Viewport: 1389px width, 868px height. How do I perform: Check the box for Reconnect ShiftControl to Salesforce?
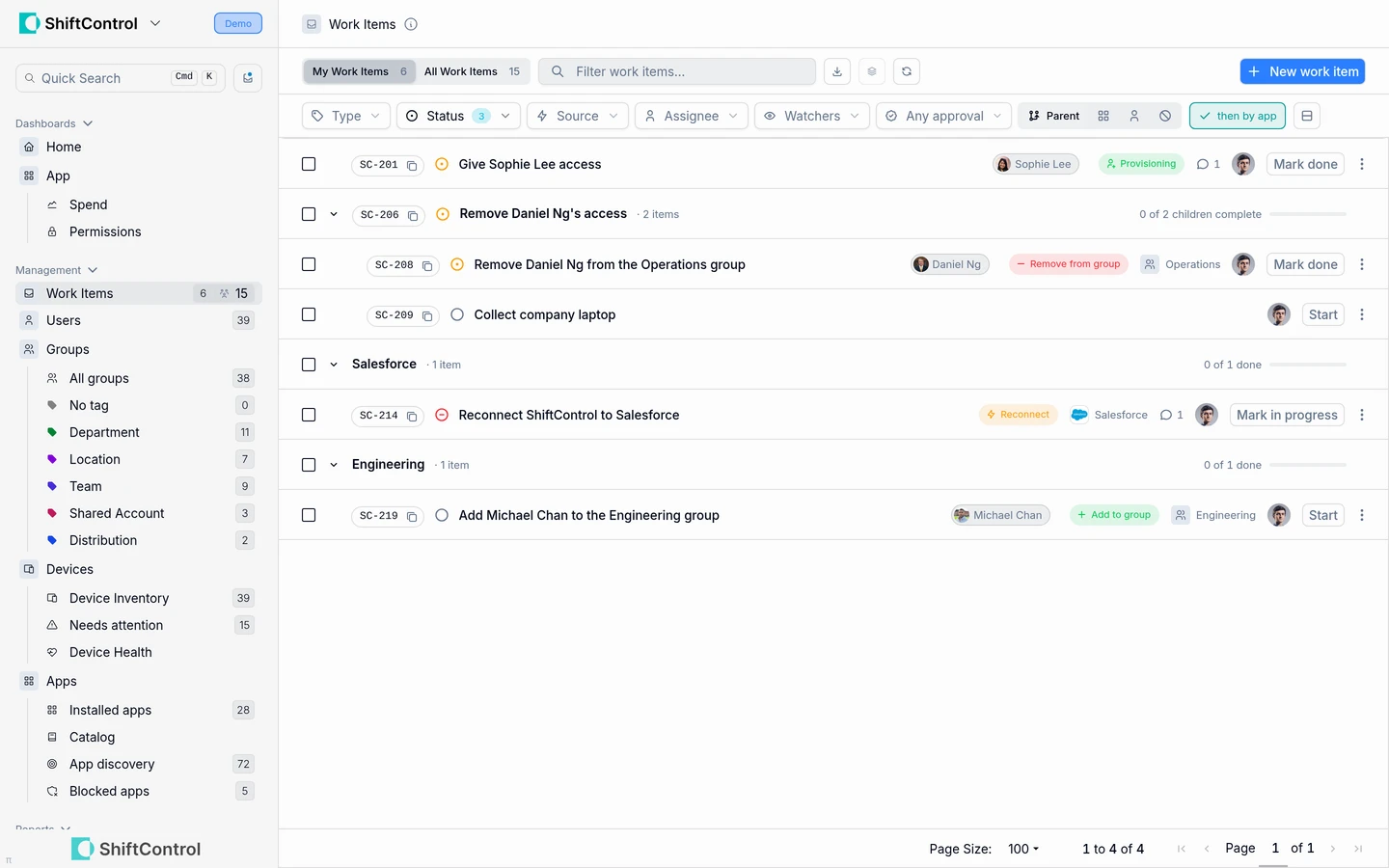[309, 415]
